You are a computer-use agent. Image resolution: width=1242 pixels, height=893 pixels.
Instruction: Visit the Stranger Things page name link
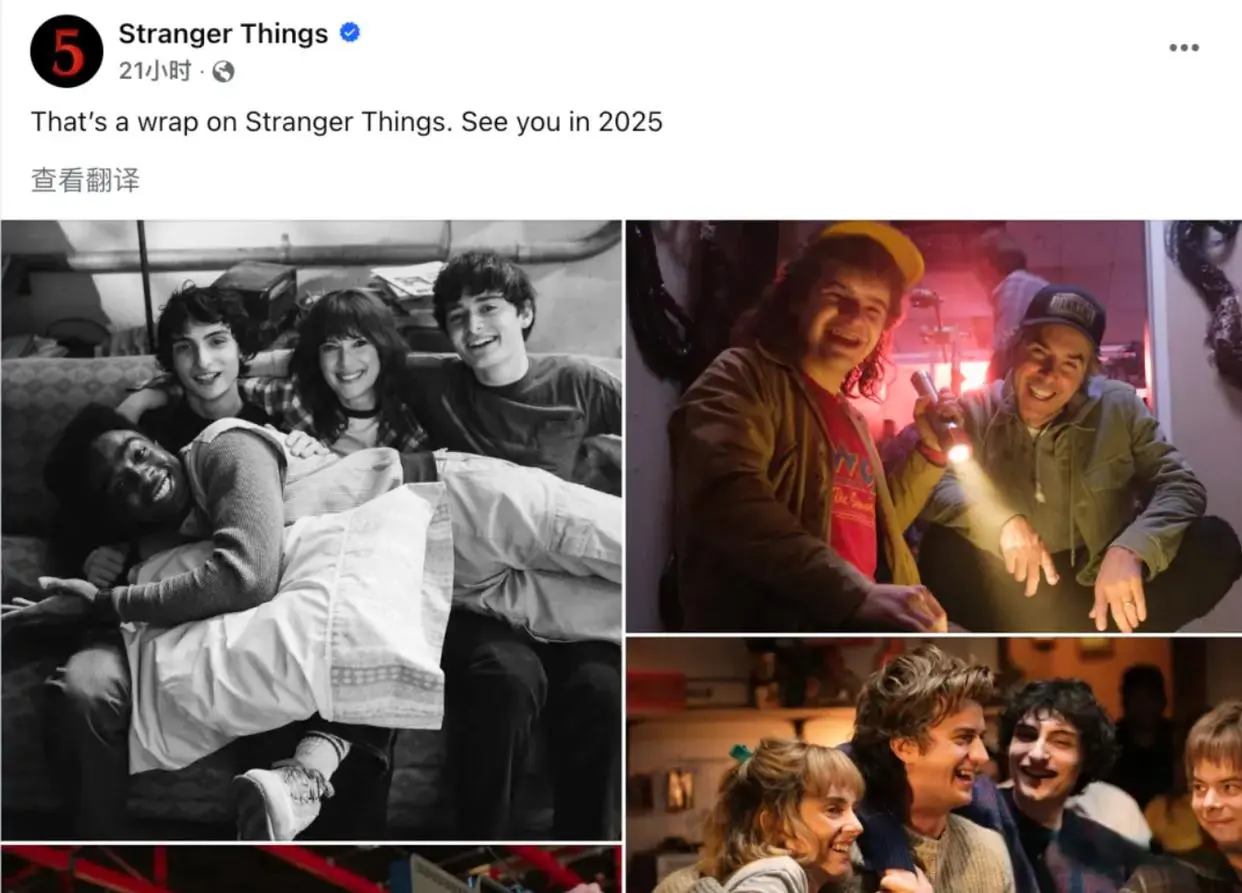pyautogui.click(x=223, y=34)
